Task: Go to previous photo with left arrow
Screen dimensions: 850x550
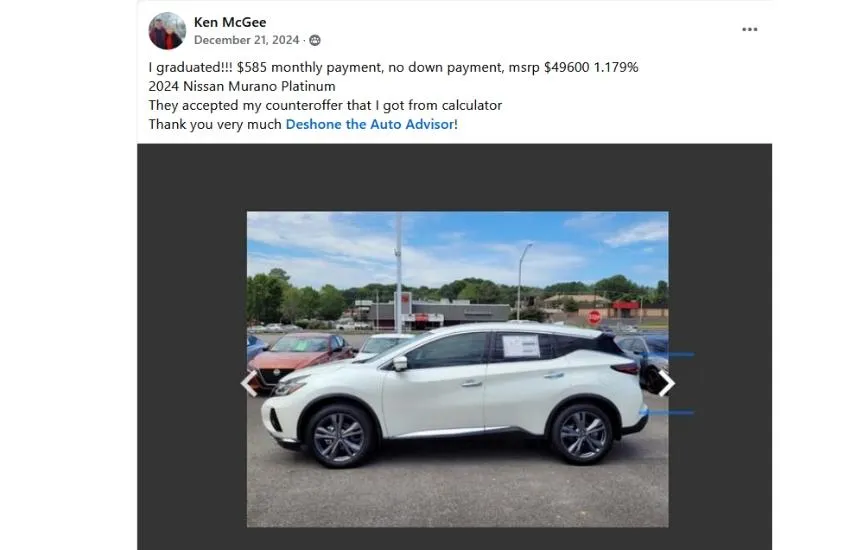Action: [249, 383]
